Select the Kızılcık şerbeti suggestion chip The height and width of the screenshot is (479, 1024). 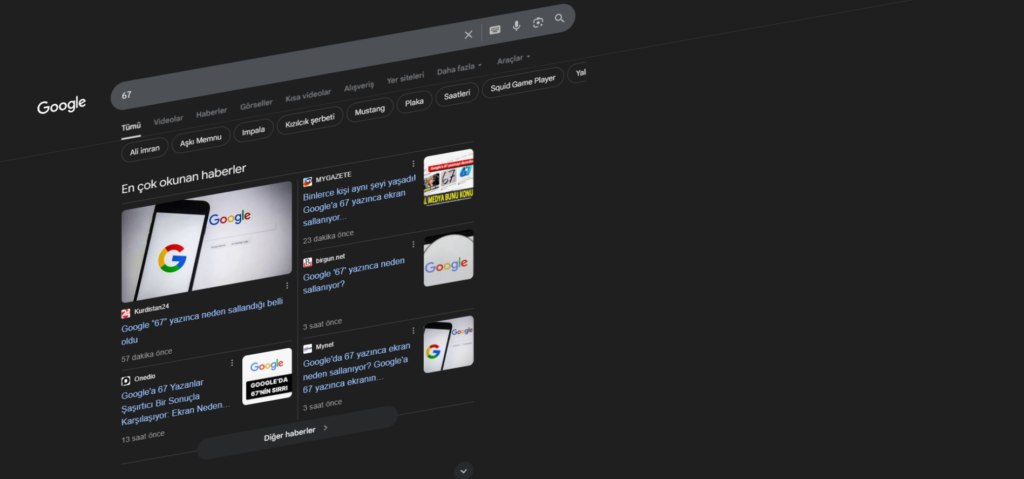309,119
